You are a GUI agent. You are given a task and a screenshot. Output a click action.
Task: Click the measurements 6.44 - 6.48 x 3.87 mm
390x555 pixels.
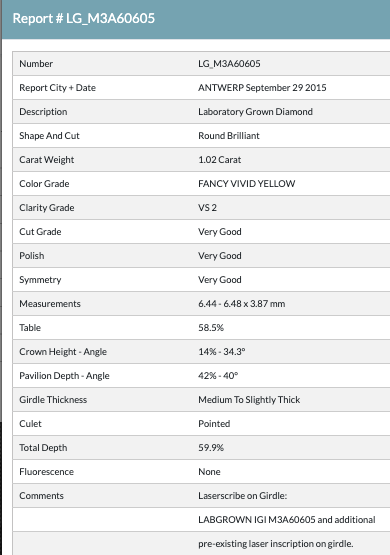coord(242,304)
